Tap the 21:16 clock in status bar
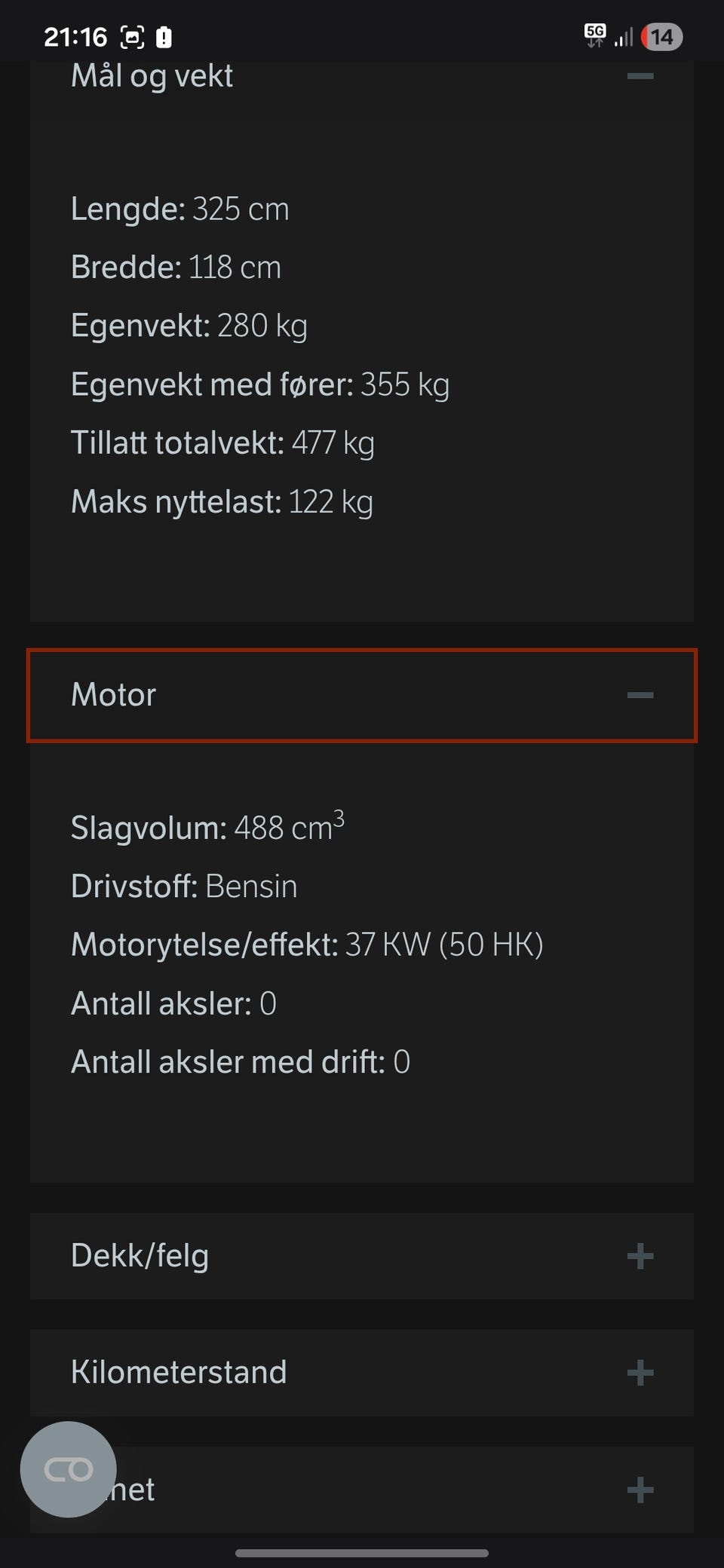 tap(75, 37)
